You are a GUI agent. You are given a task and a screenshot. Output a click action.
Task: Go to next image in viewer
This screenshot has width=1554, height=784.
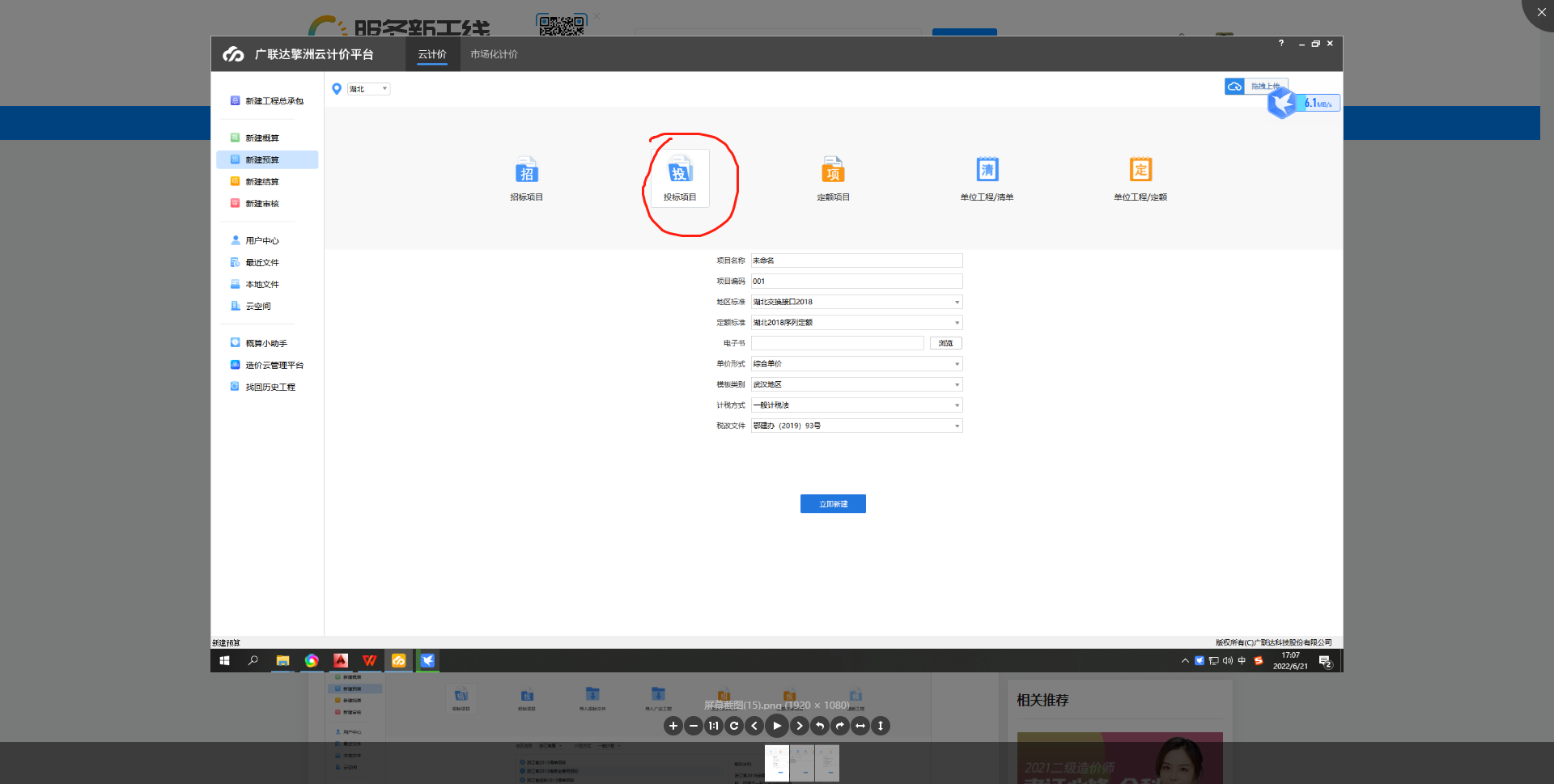tap(800, 726)
